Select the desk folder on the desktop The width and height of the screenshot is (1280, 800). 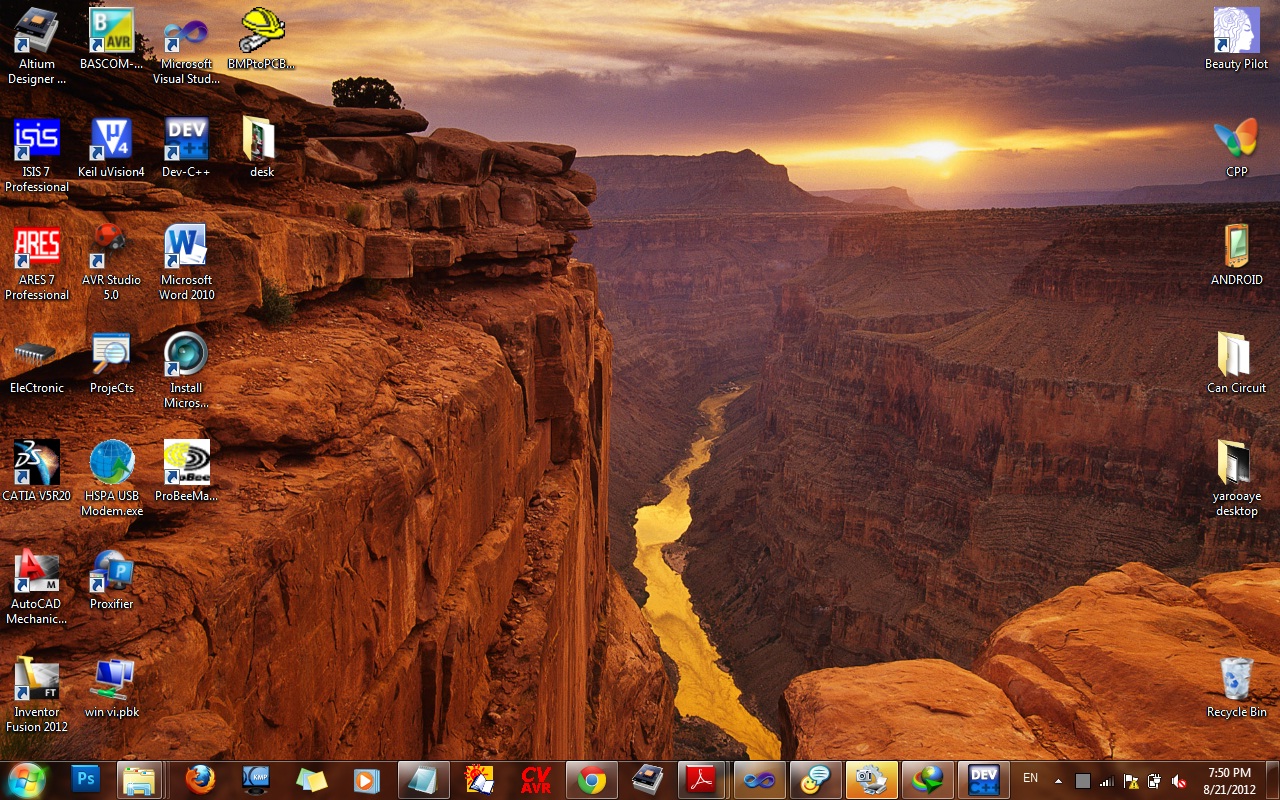[x=261, y=148]
